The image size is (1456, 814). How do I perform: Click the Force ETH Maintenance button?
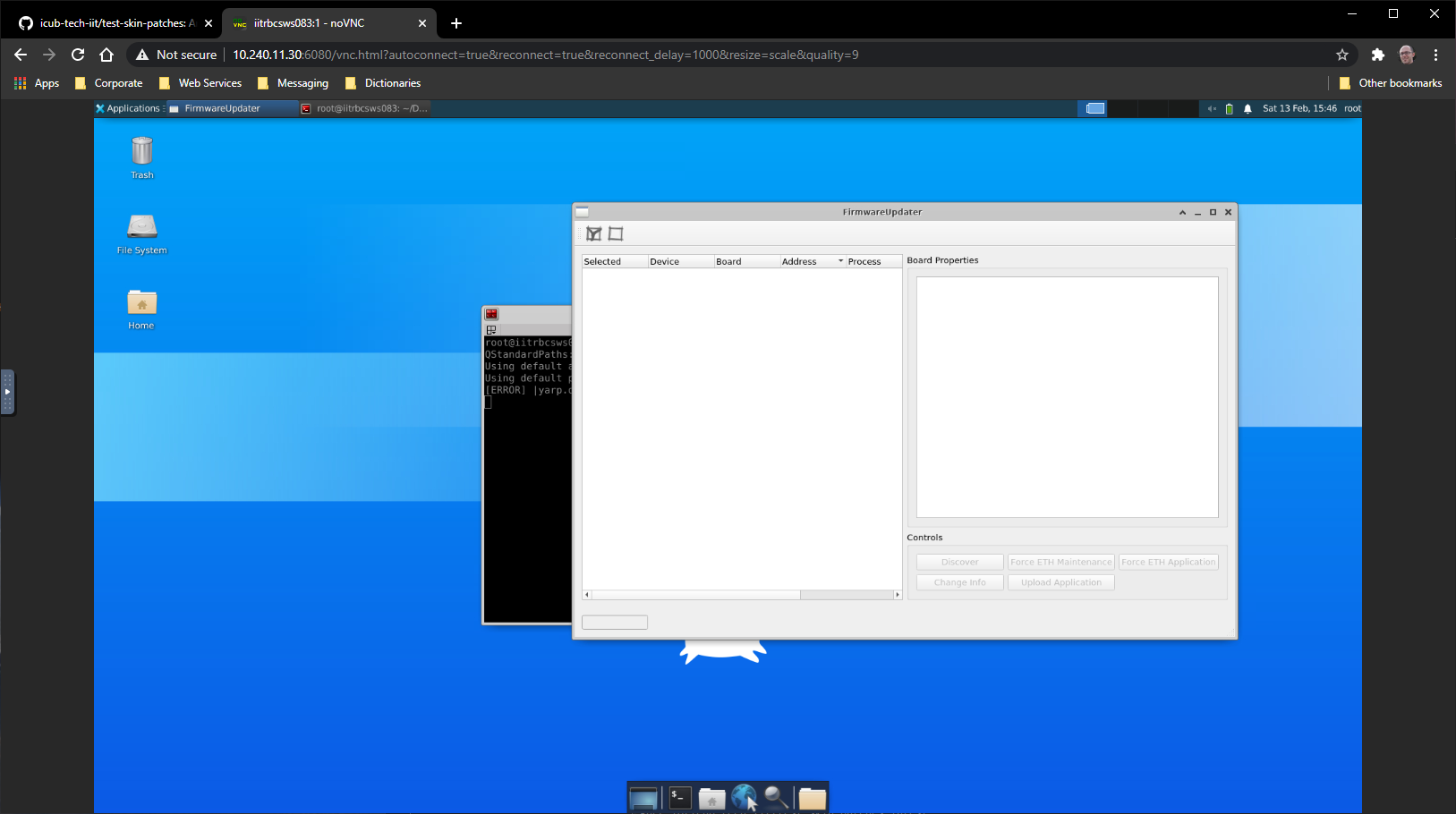pos(1061,562)
